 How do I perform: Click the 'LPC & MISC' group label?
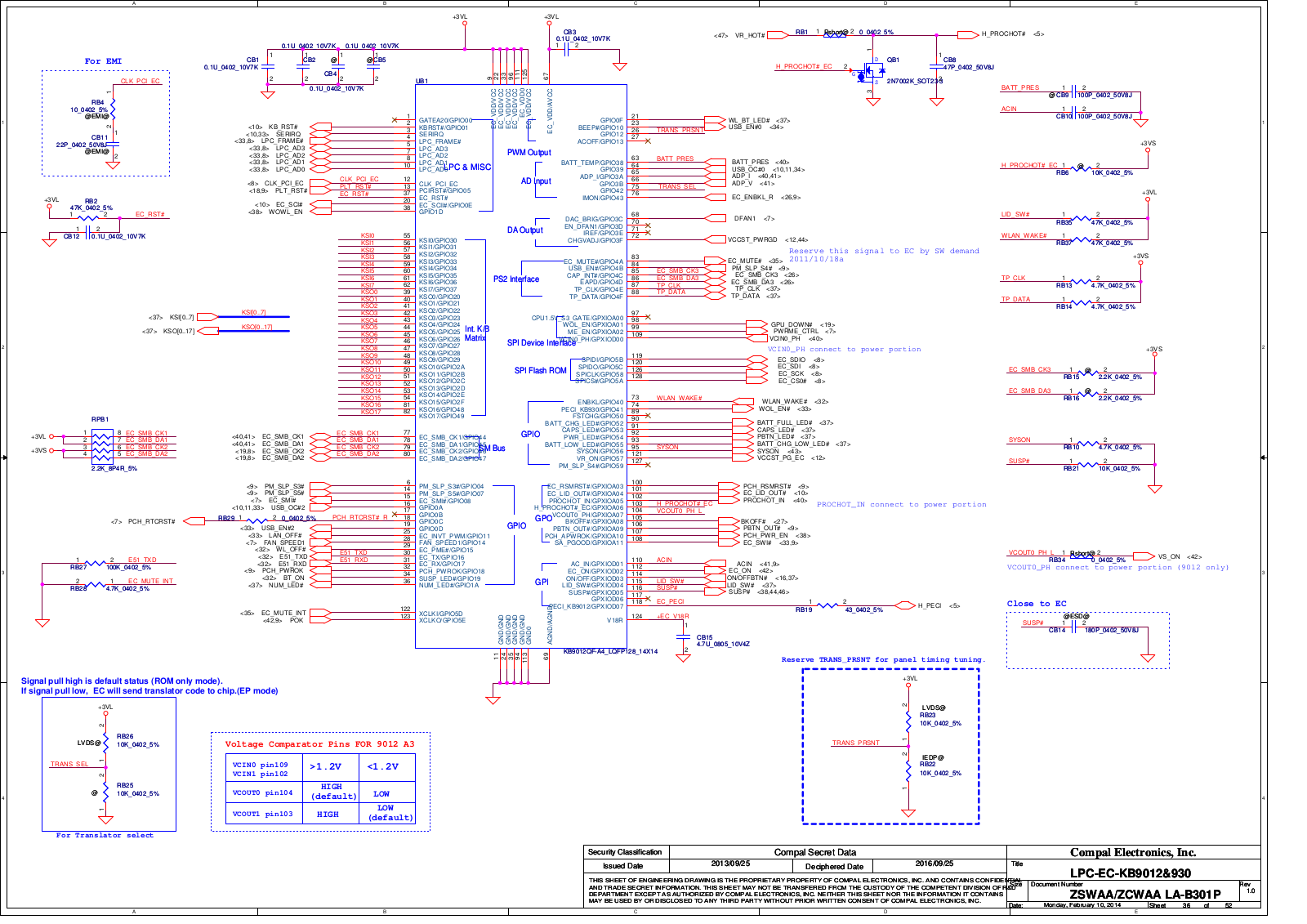point(467,167)
